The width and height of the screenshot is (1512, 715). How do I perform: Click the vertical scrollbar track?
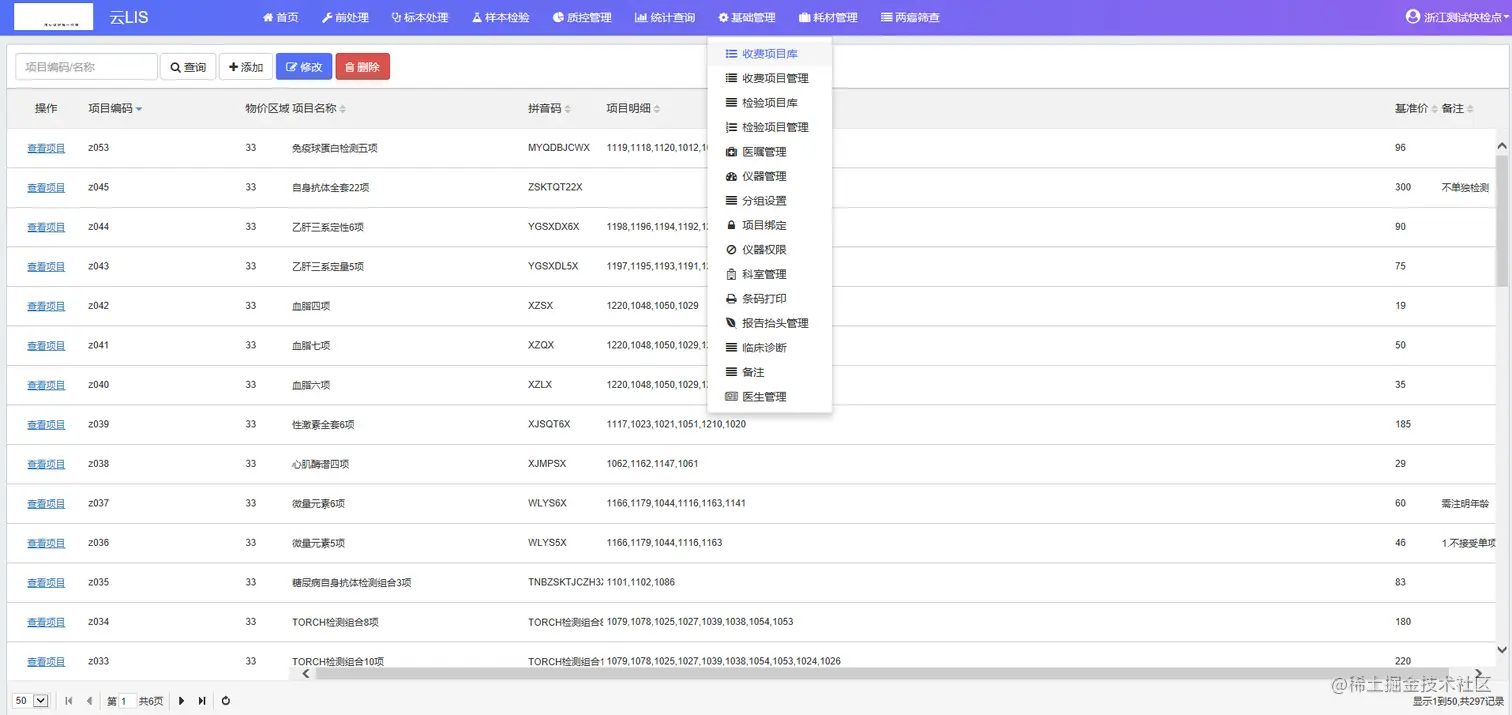tap(1502, 400)
